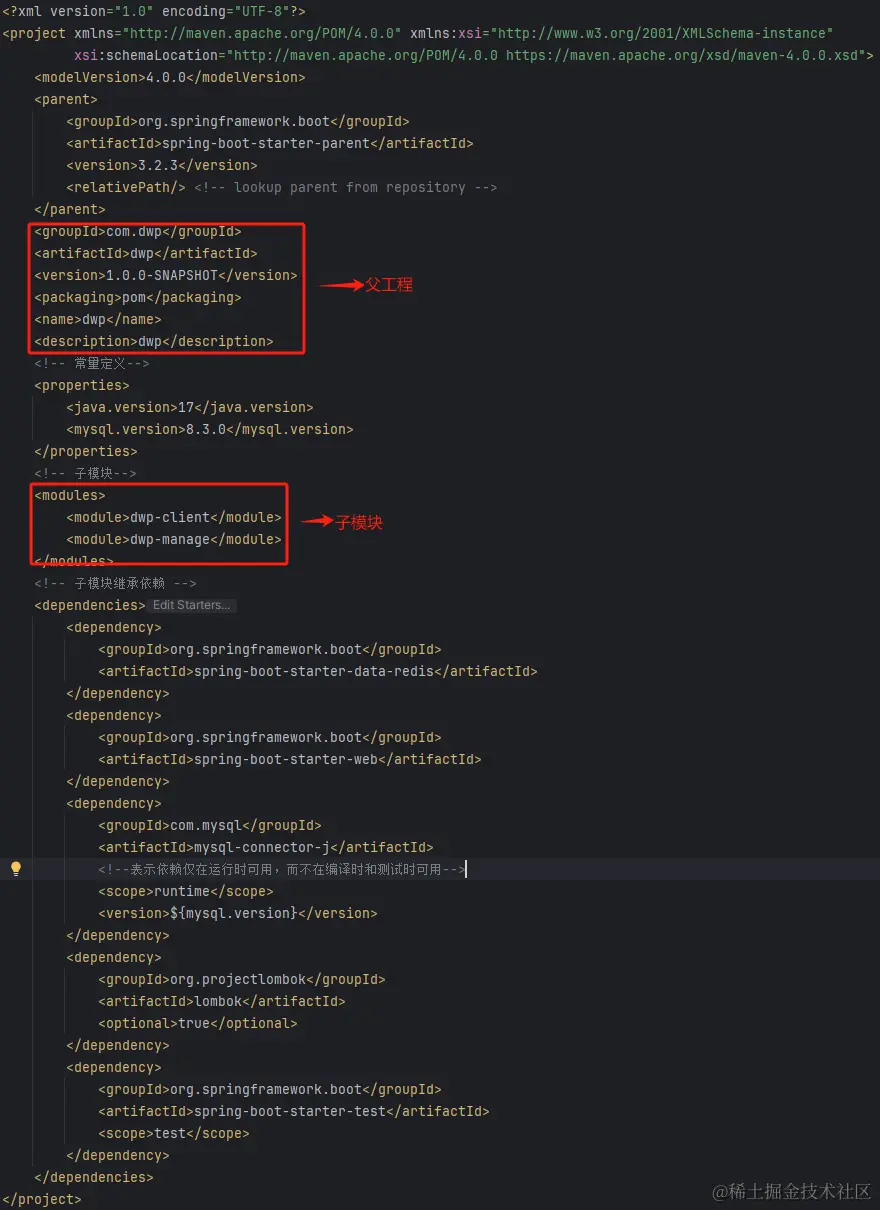This screenshot has width=880, height=1210.
Task: Click the name dwp line
Action: coord(98,319)
